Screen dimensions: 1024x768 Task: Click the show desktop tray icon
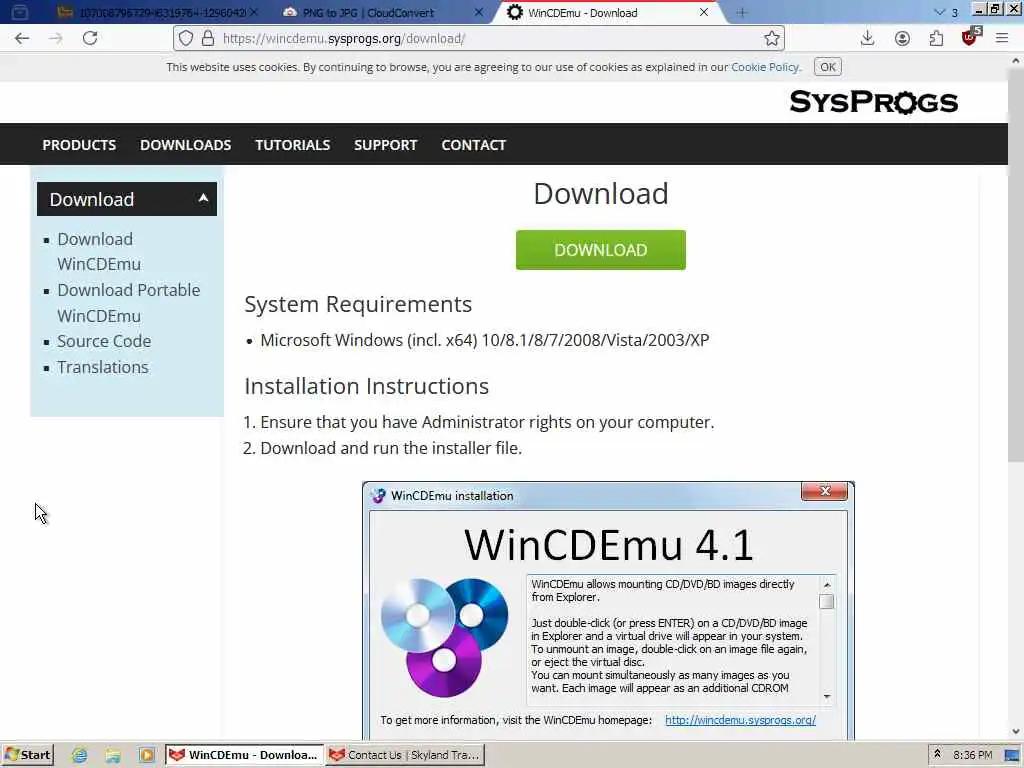pyautogui.click(x=1012, y=755)
